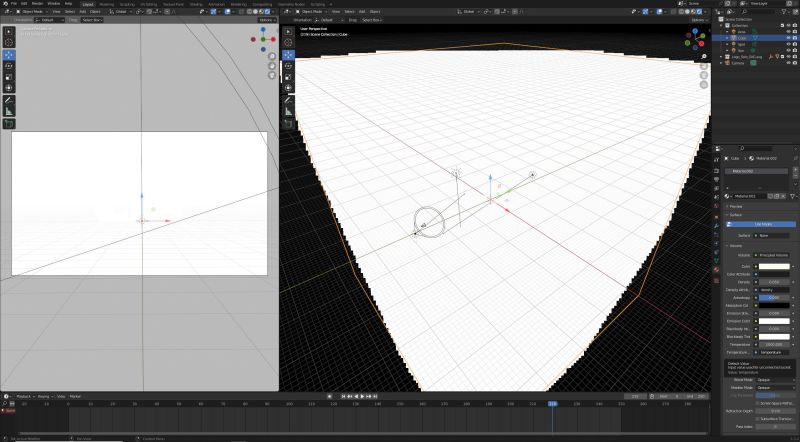The width and height of the screenshot is (800, 442).
Task: Select the Scale tool in right viewport
Action: coord(289,77)
